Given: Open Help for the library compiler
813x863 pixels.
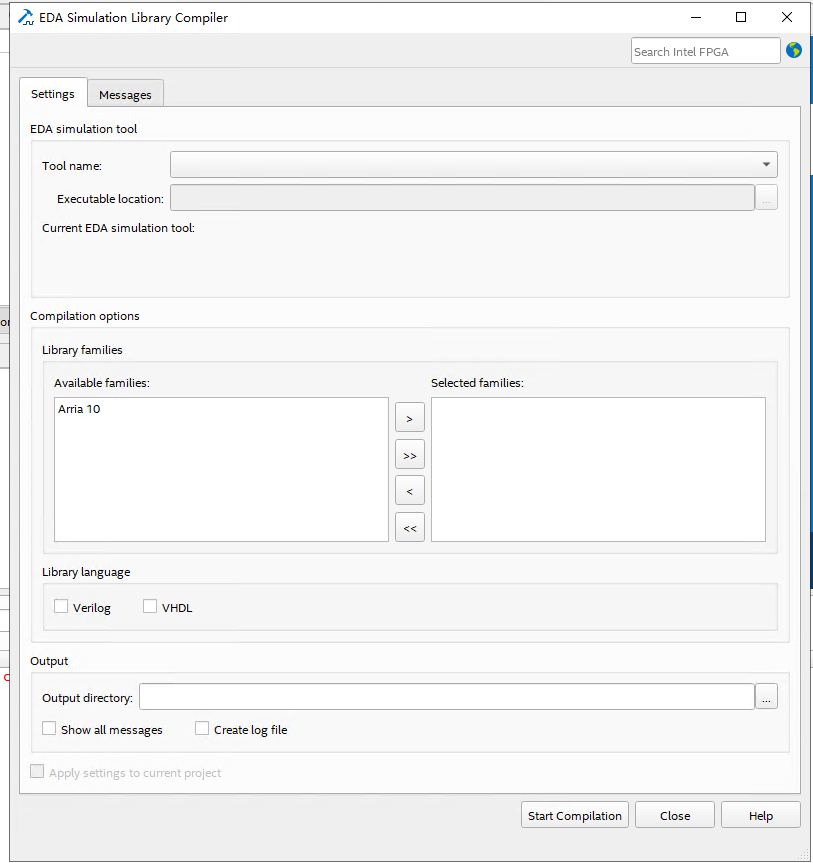Looking at the screenshot, I should (x=760, y=814).
